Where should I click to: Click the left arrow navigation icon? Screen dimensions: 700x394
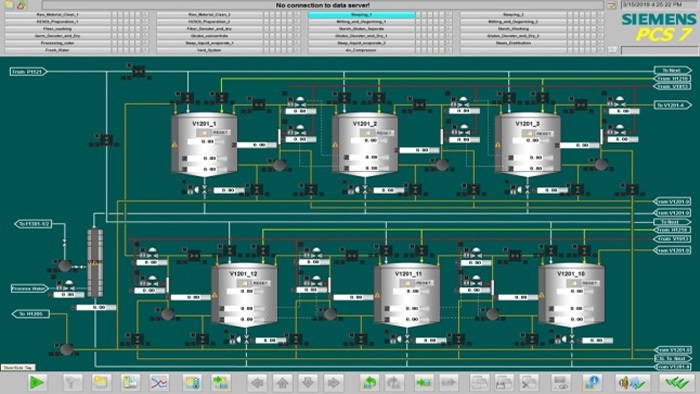257,382
